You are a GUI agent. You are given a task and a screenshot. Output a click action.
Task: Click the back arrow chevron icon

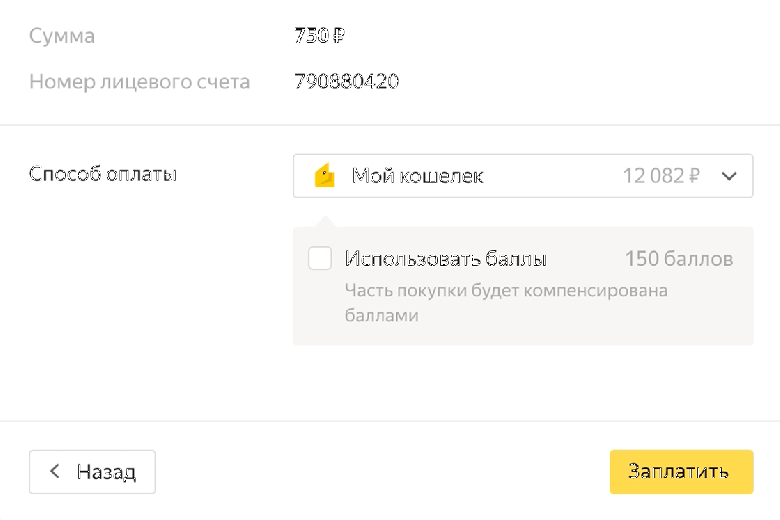tap(55, 471)
